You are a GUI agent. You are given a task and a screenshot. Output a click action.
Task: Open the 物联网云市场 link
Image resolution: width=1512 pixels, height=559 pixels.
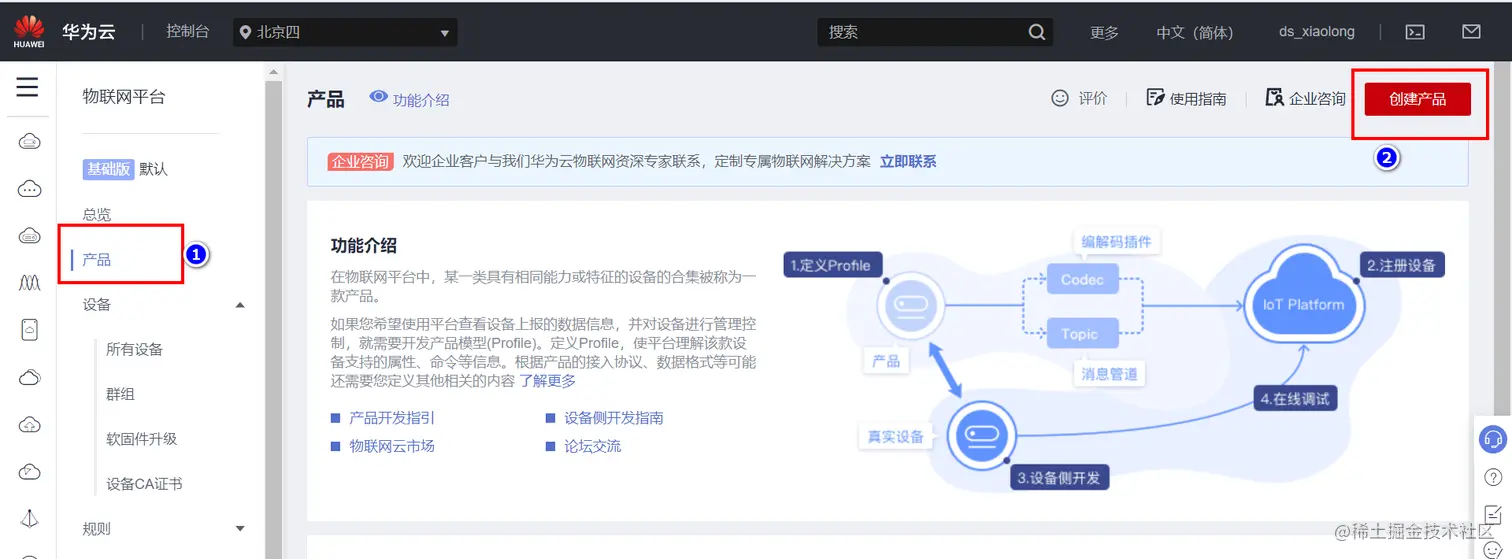pos(391,446)
